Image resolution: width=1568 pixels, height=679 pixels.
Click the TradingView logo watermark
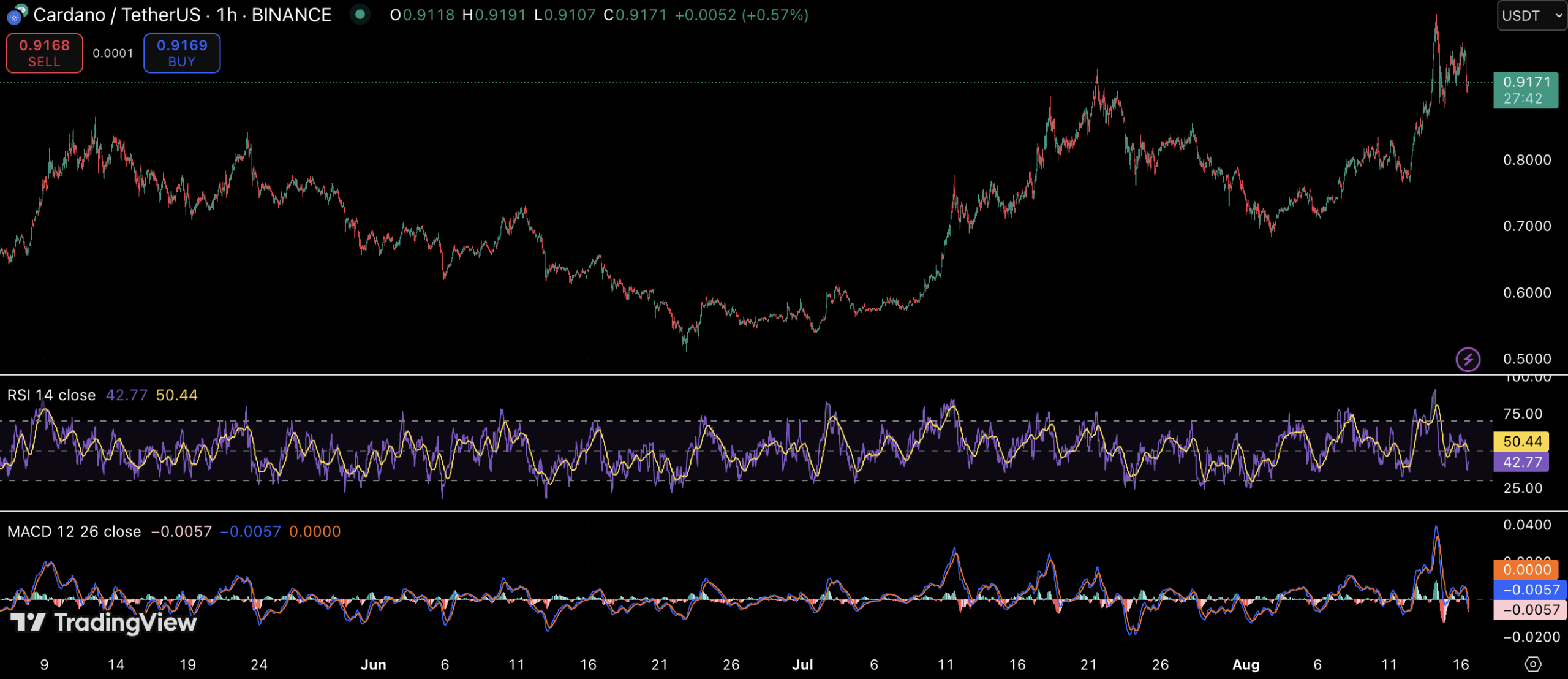(x=104, y=623)
